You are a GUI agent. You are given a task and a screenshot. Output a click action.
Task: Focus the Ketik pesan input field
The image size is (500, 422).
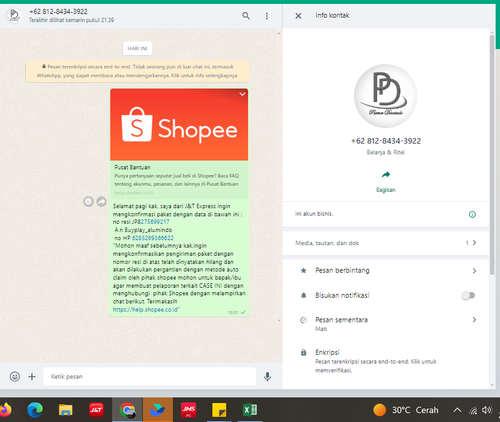[149, 377]
